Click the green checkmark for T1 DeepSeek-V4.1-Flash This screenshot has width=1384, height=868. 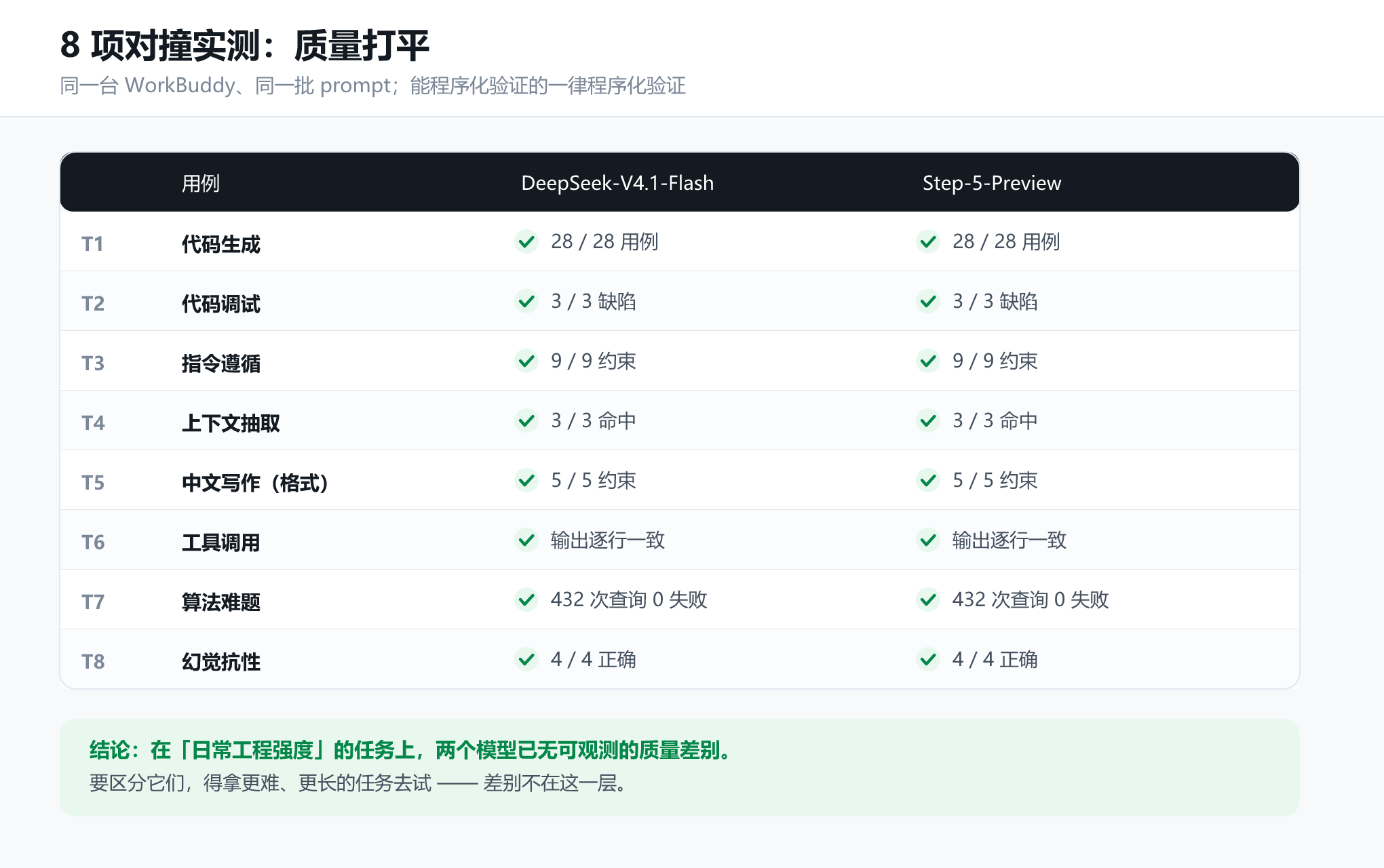526,241
